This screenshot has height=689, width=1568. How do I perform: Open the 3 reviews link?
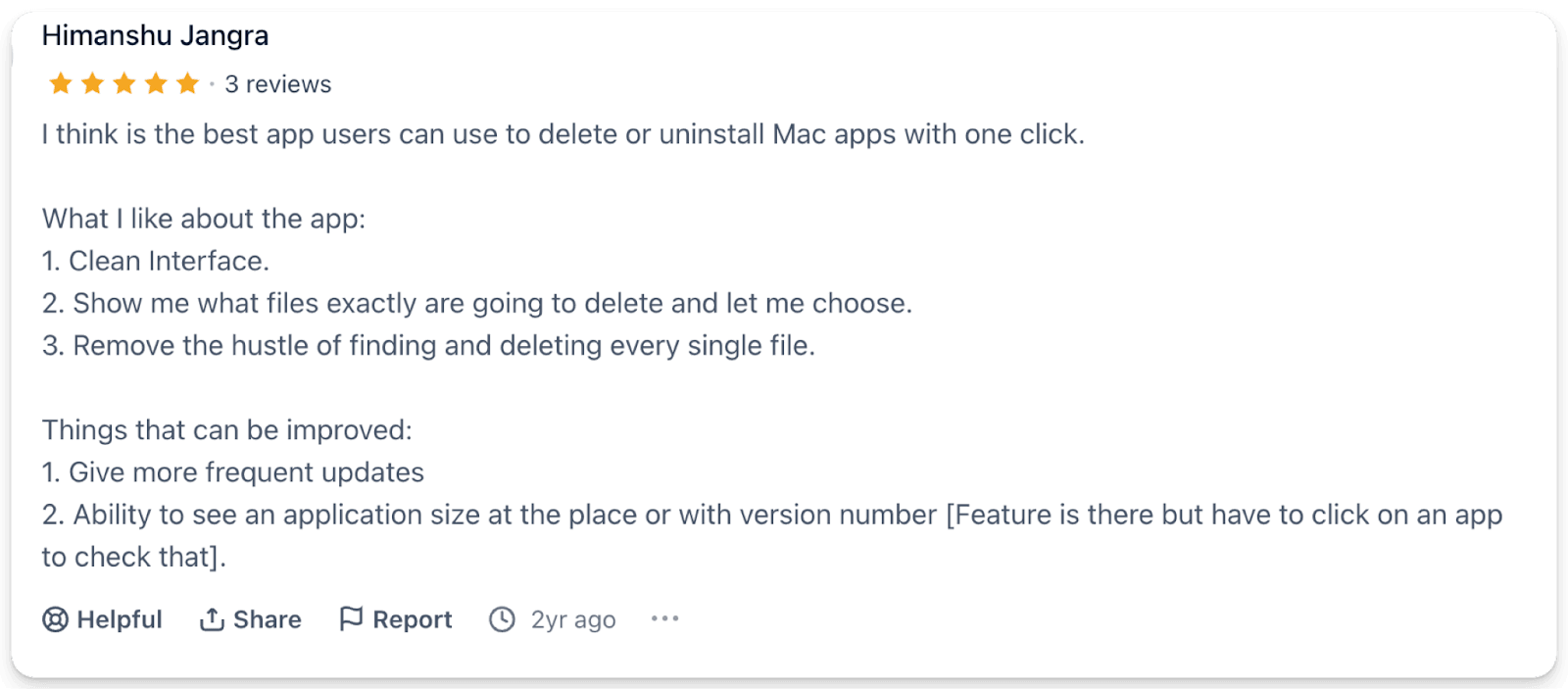(x=278, y=83)
